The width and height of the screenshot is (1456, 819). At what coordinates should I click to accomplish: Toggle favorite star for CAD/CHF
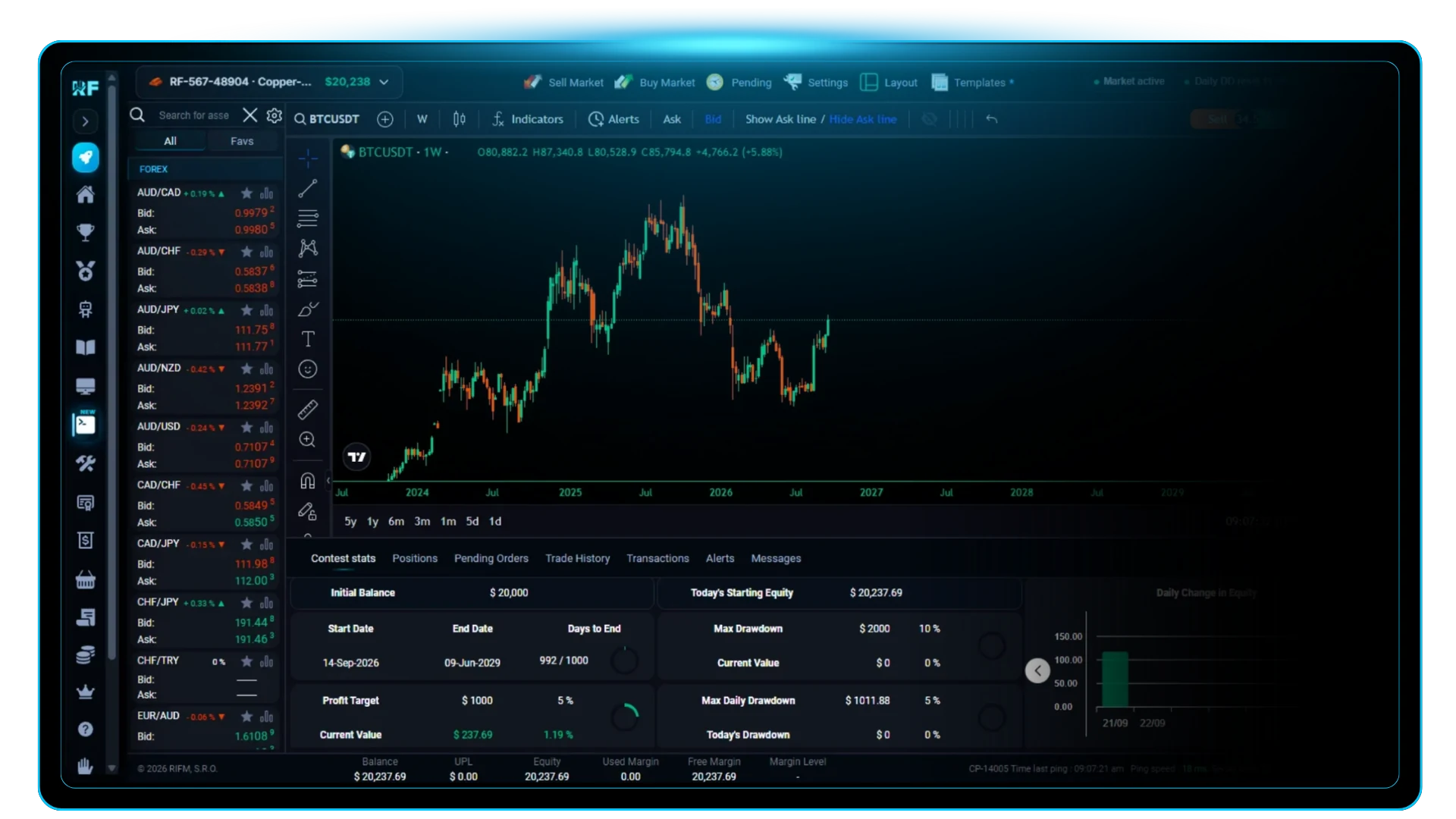pos(246,485)
